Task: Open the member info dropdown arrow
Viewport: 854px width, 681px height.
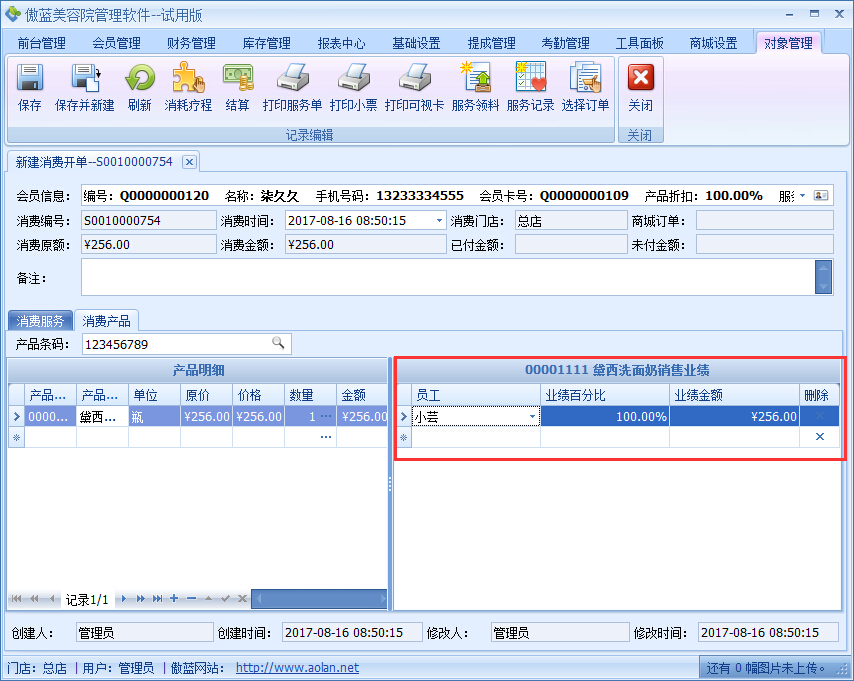Action: 802,196
